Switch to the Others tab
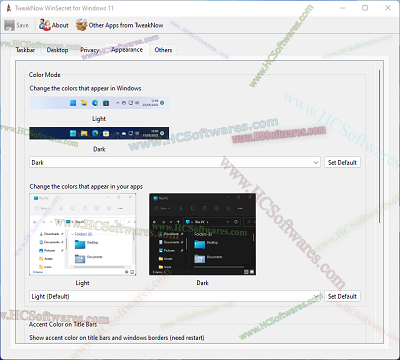Image resolution: width=400 pixels, height=360 pixels. pos(163,50)
